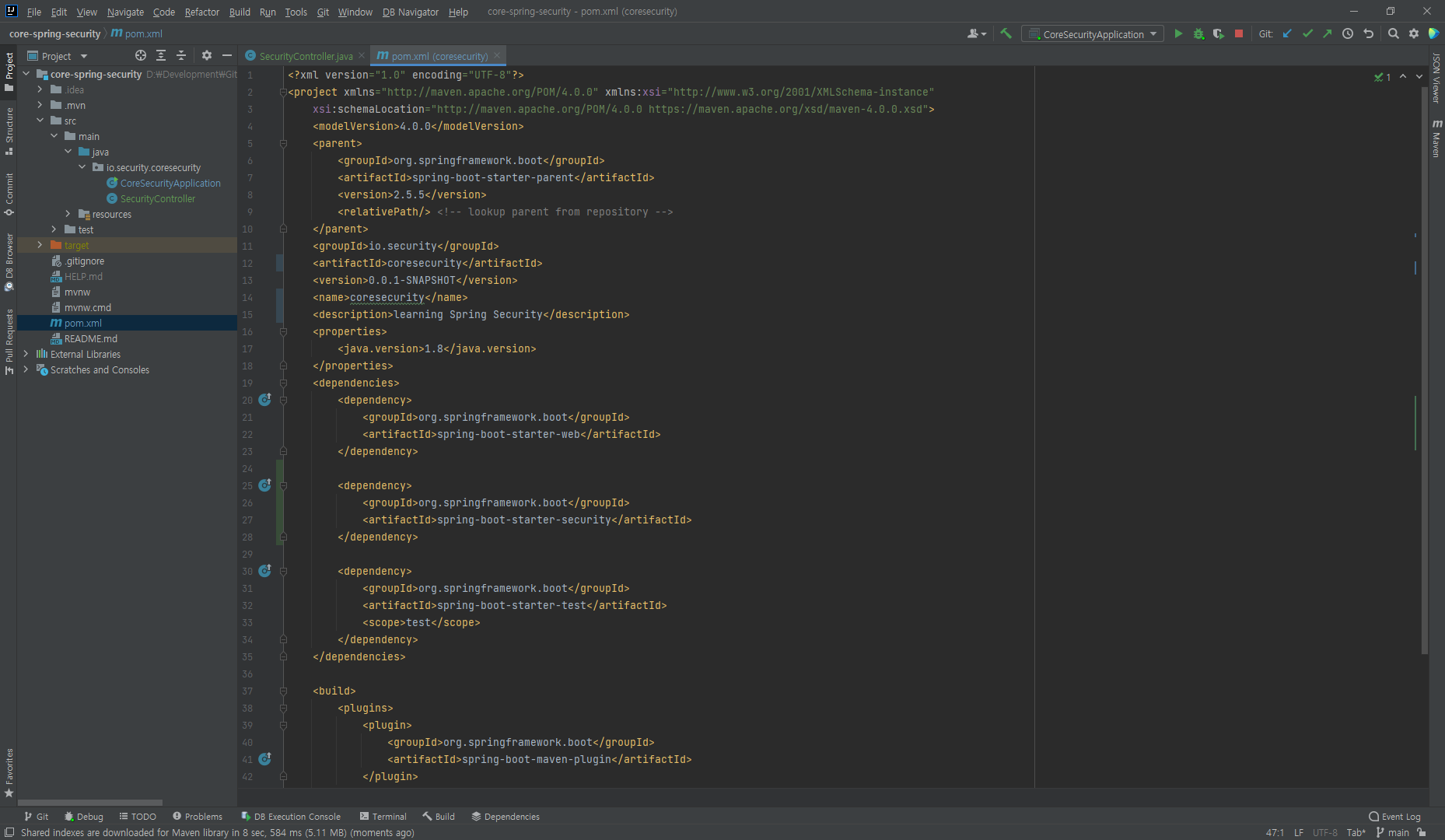
Task: Toggle the Structure tool window
Action: tap(9, 131)
